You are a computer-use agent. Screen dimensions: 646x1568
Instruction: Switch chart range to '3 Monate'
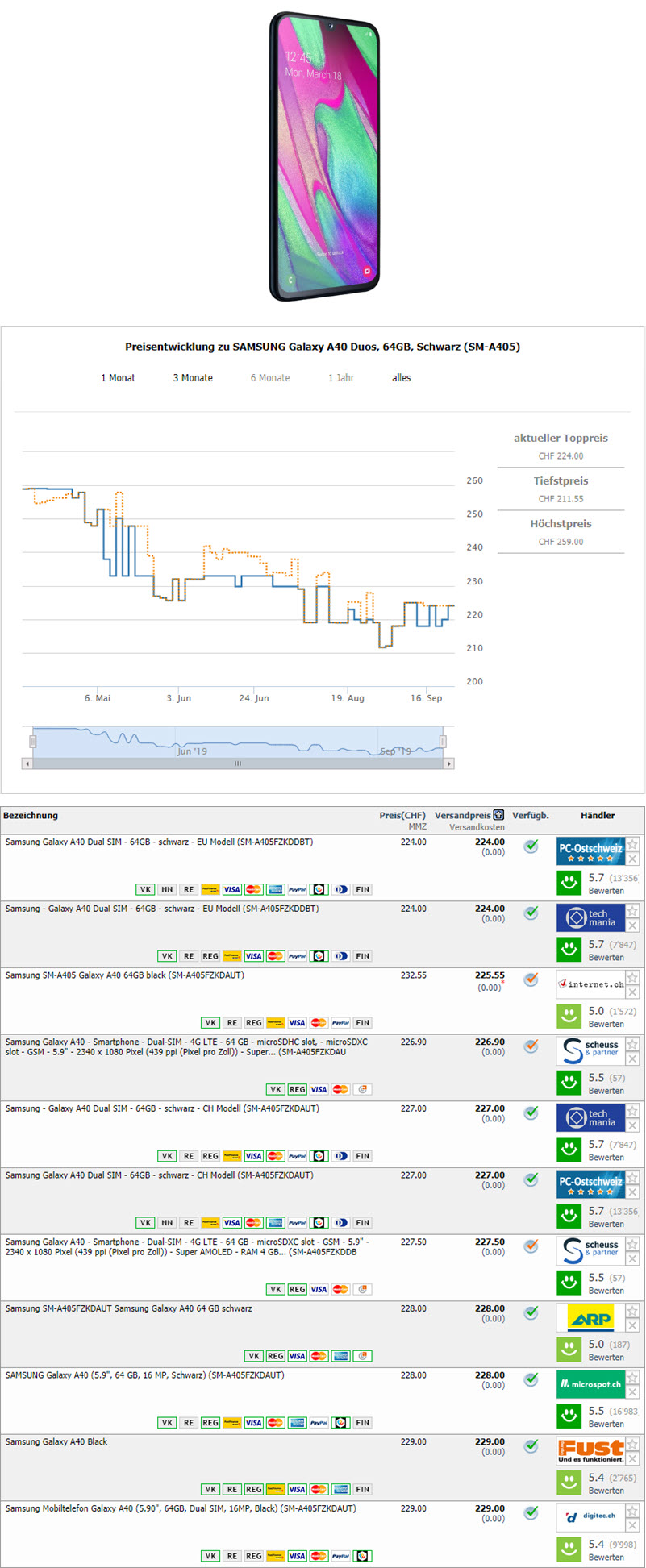[x=193, y=378]
